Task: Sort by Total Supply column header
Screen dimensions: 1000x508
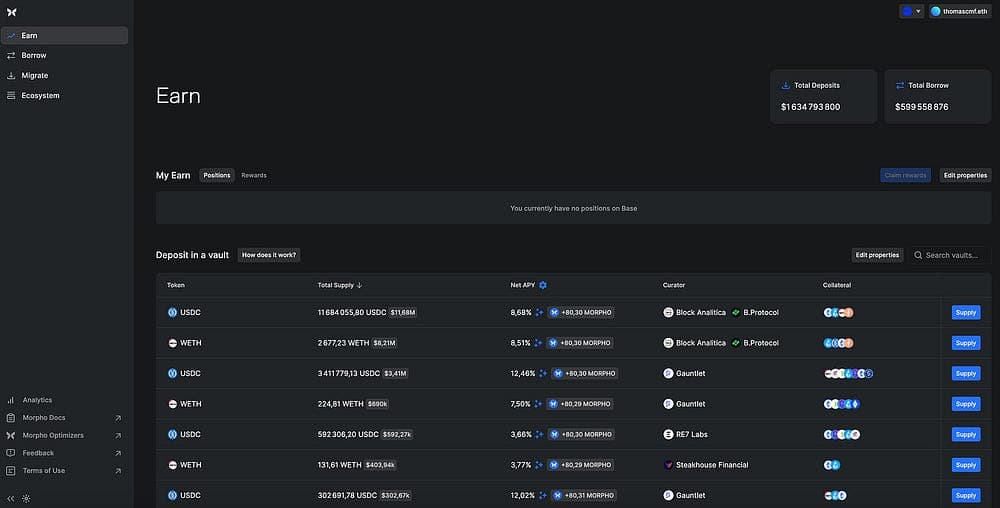Action: [x=340, y=285]
